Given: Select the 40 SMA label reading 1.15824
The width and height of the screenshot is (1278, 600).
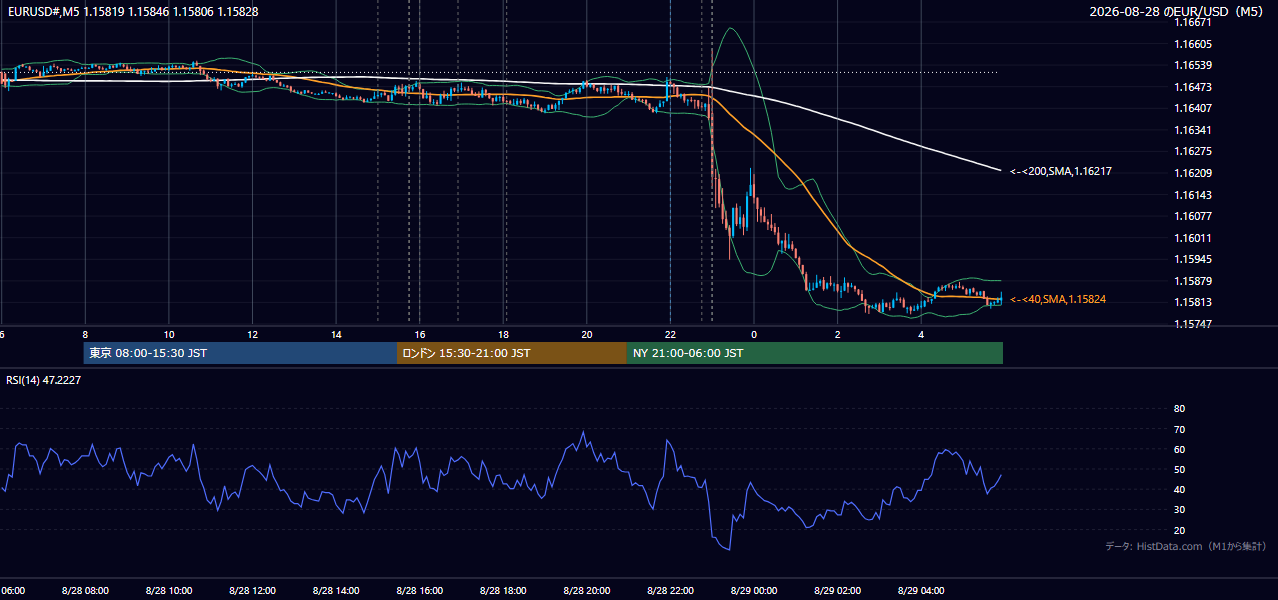Looking at the screenshot, I should click(1057, 299).
